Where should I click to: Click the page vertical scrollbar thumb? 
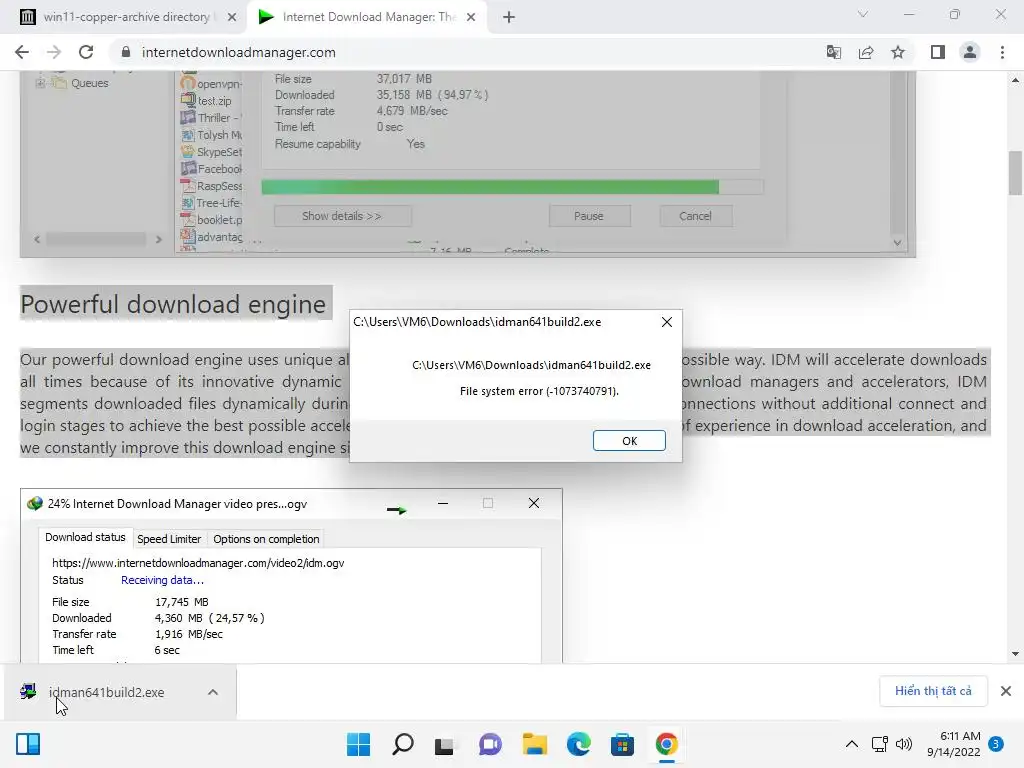(1015, 173)
